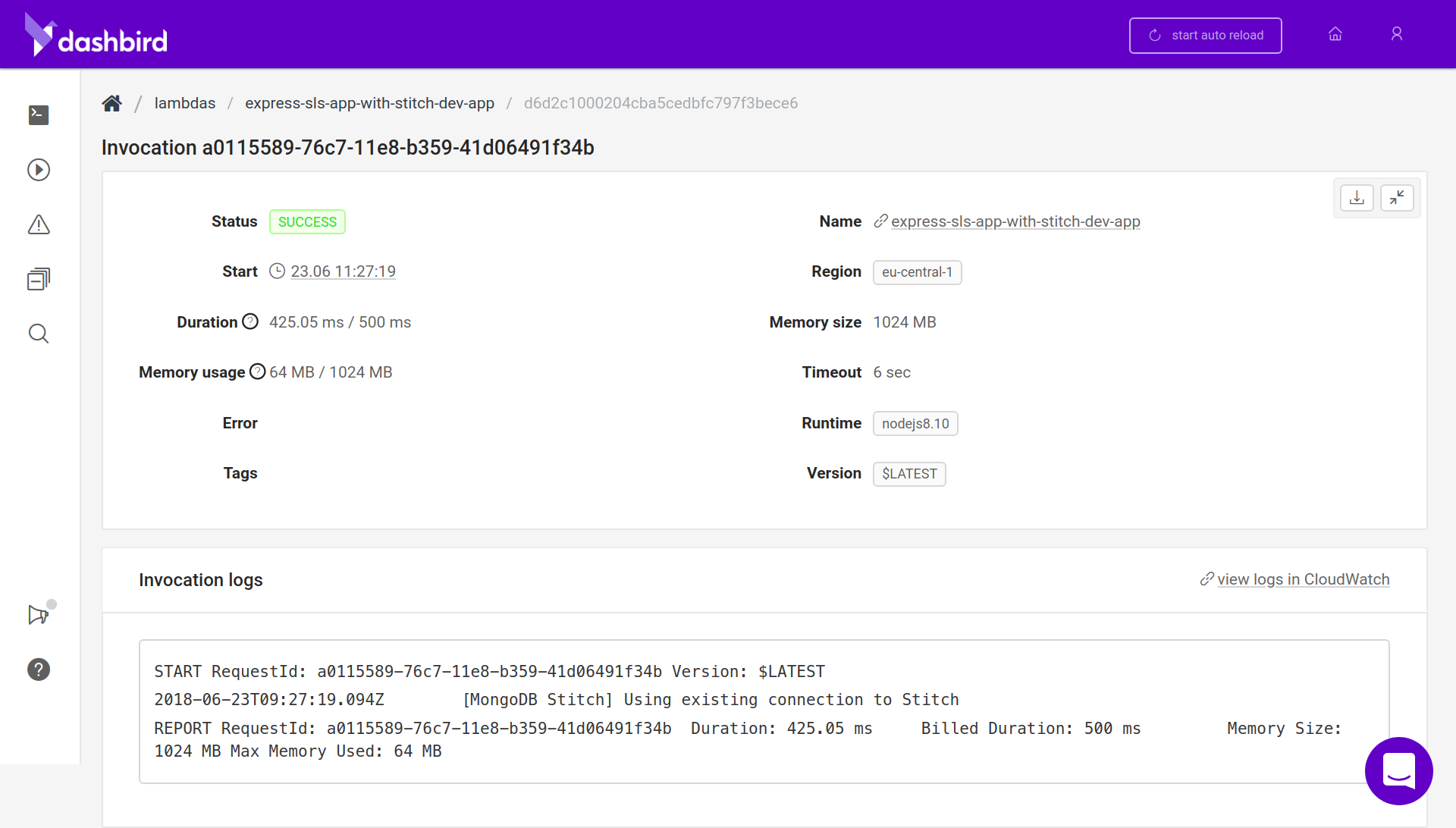Start auto reload
The height and width of the screenshot is (828, 1456).
(x=1205, y=36)
